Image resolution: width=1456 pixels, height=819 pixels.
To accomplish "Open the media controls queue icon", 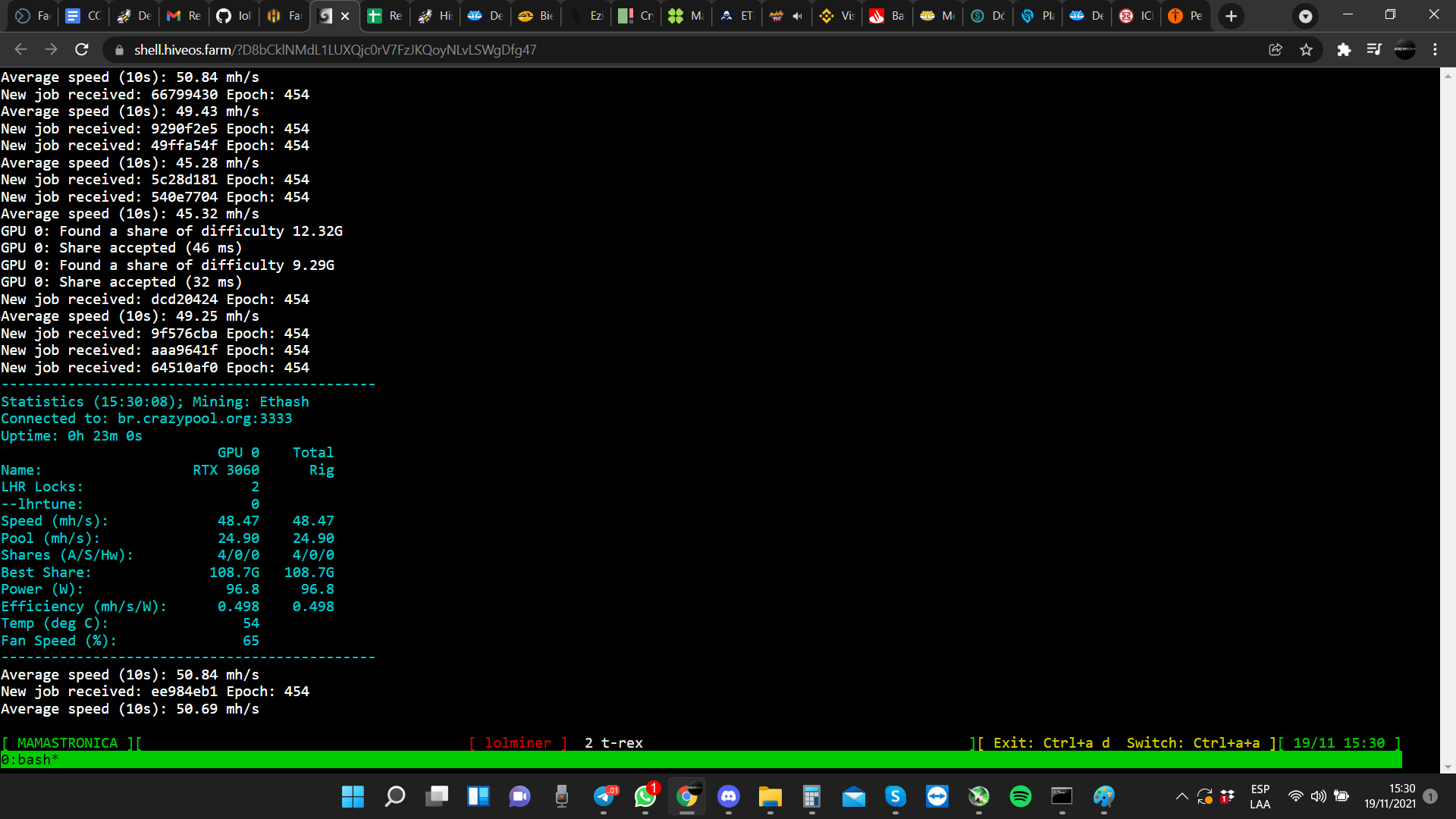I will pyautogui.click(x=1374, y=50).
